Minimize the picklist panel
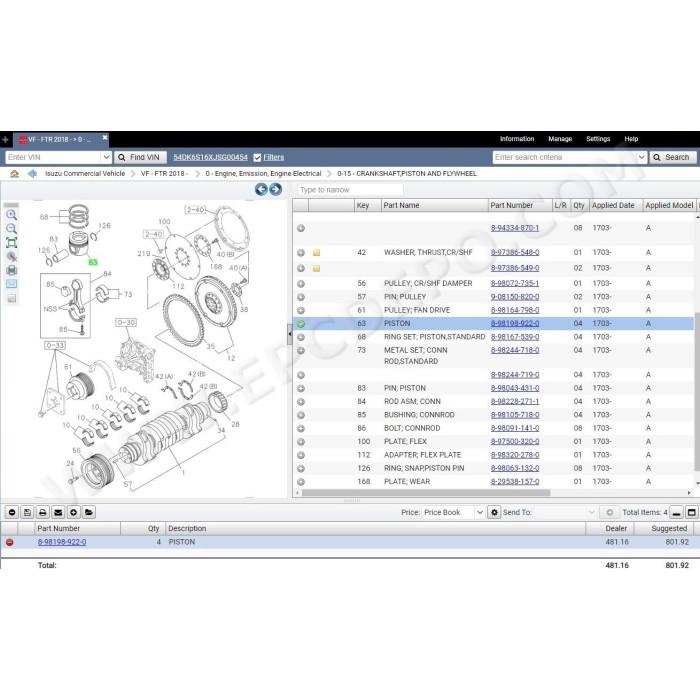 [x=676, y=512]
